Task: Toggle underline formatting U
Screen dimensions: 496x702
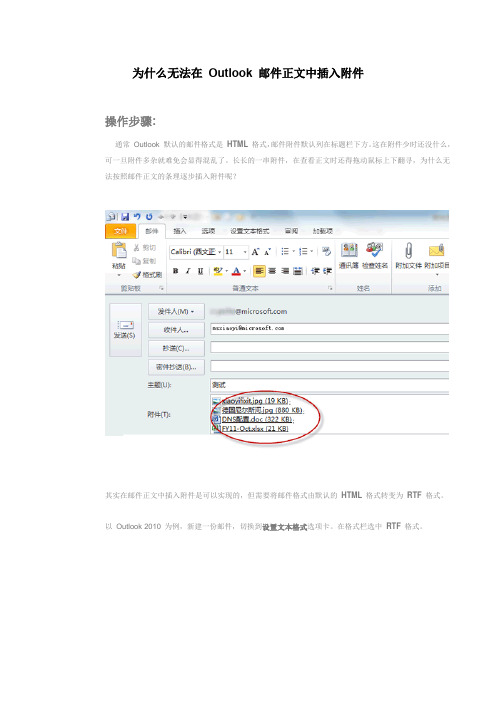Action: (201, 271)
